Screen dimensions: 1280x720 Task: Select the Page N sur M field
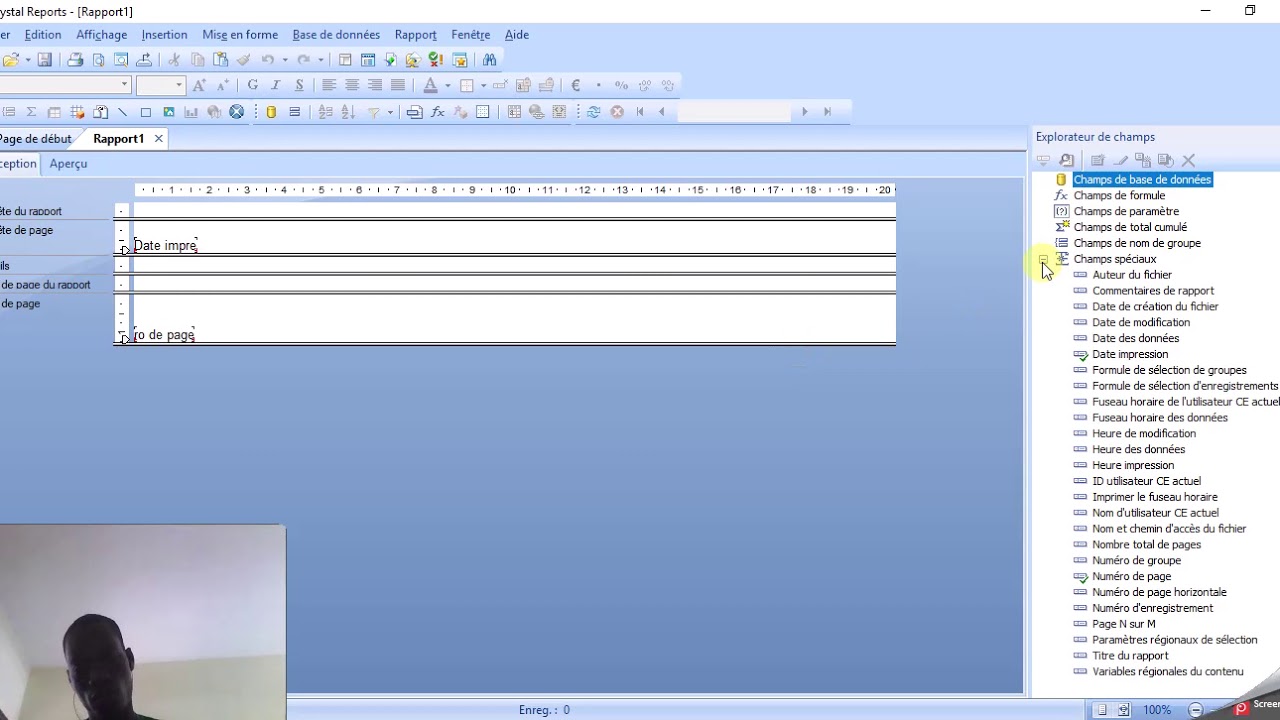pyautogui.click(x=1123, y=624)
